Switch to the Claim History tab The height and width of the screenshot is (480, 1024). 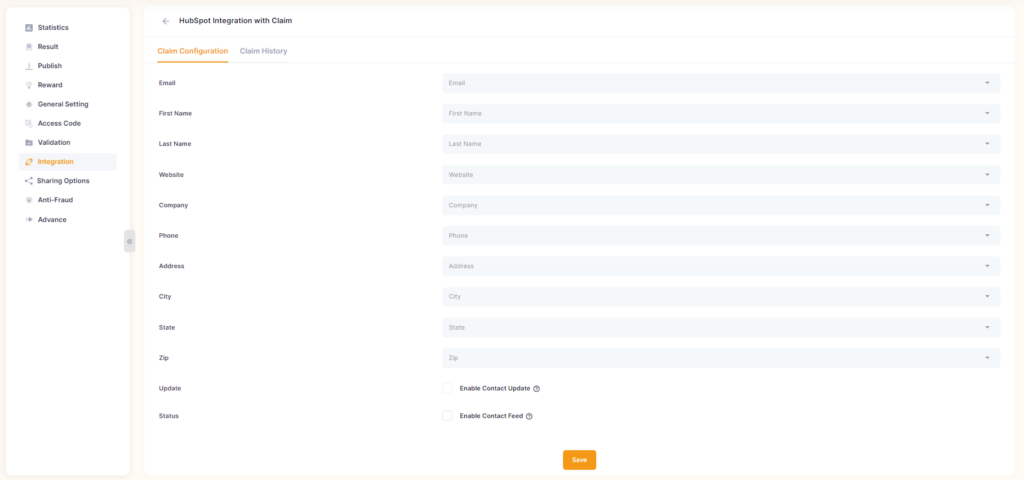(x=263, y=51)
